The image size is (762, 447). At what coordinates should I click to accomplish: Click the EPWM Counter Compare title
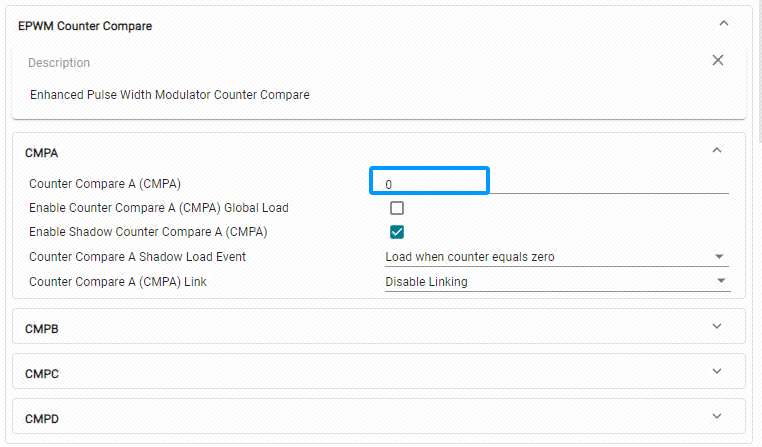pyautogui.click(x=85, y=26)
